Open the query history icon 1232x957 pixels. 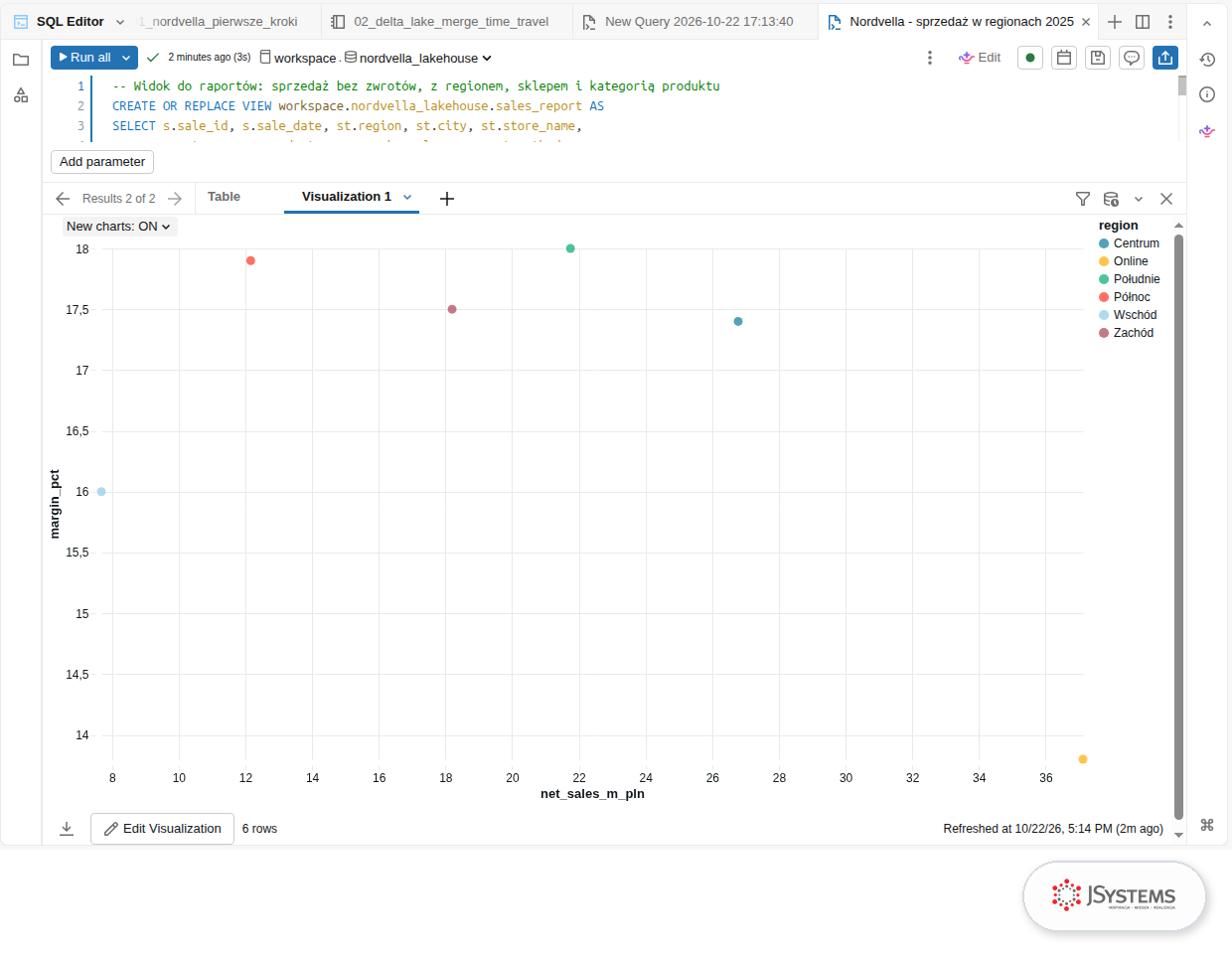[1207, 60]
